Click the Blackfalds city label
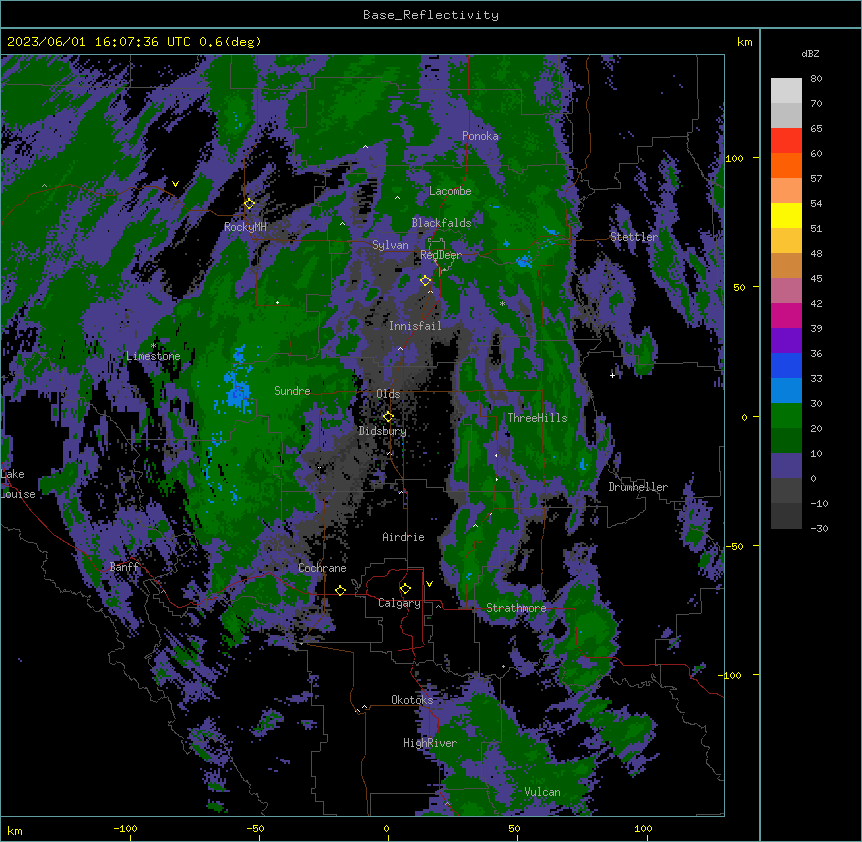This screenshot has height=842, width=862. point(441,223)
